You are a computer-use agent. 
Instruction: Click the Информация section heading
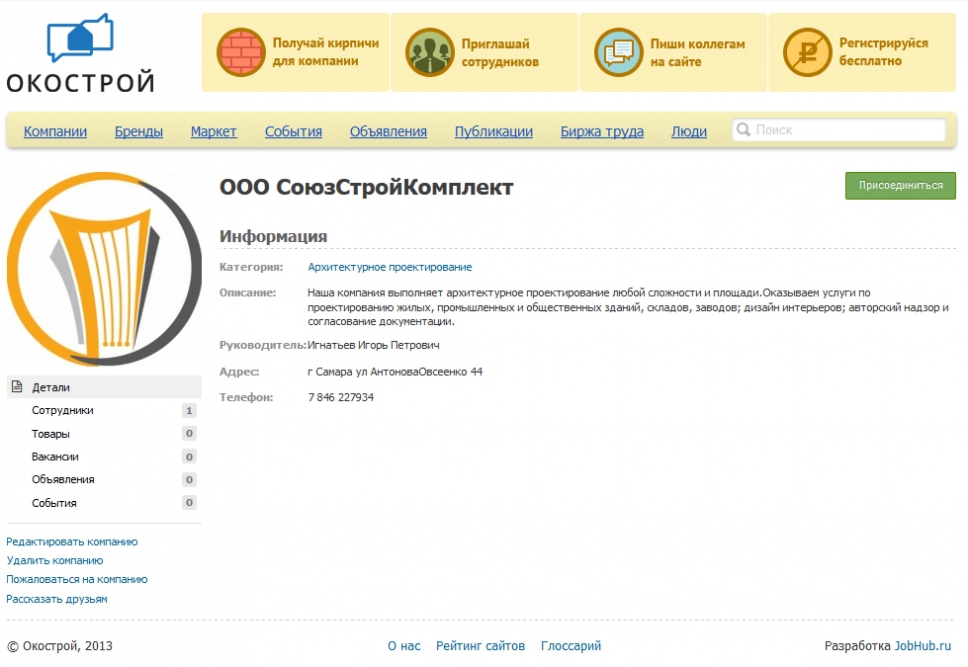[273, 236]
